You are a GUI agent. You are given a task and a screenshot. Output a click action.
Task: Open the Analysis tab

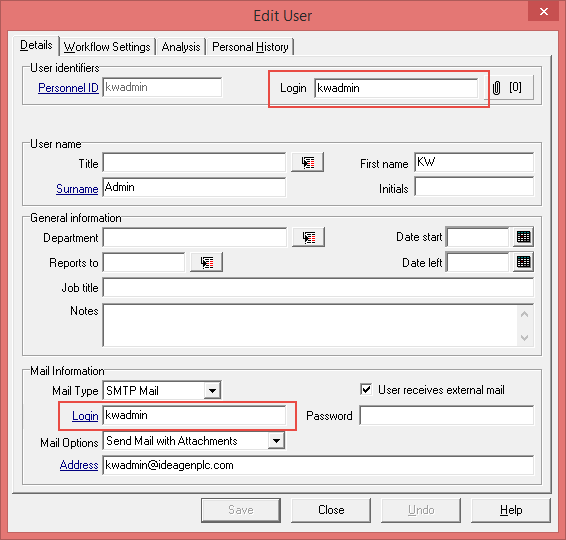pyautogui.click(x=181, y=47)
